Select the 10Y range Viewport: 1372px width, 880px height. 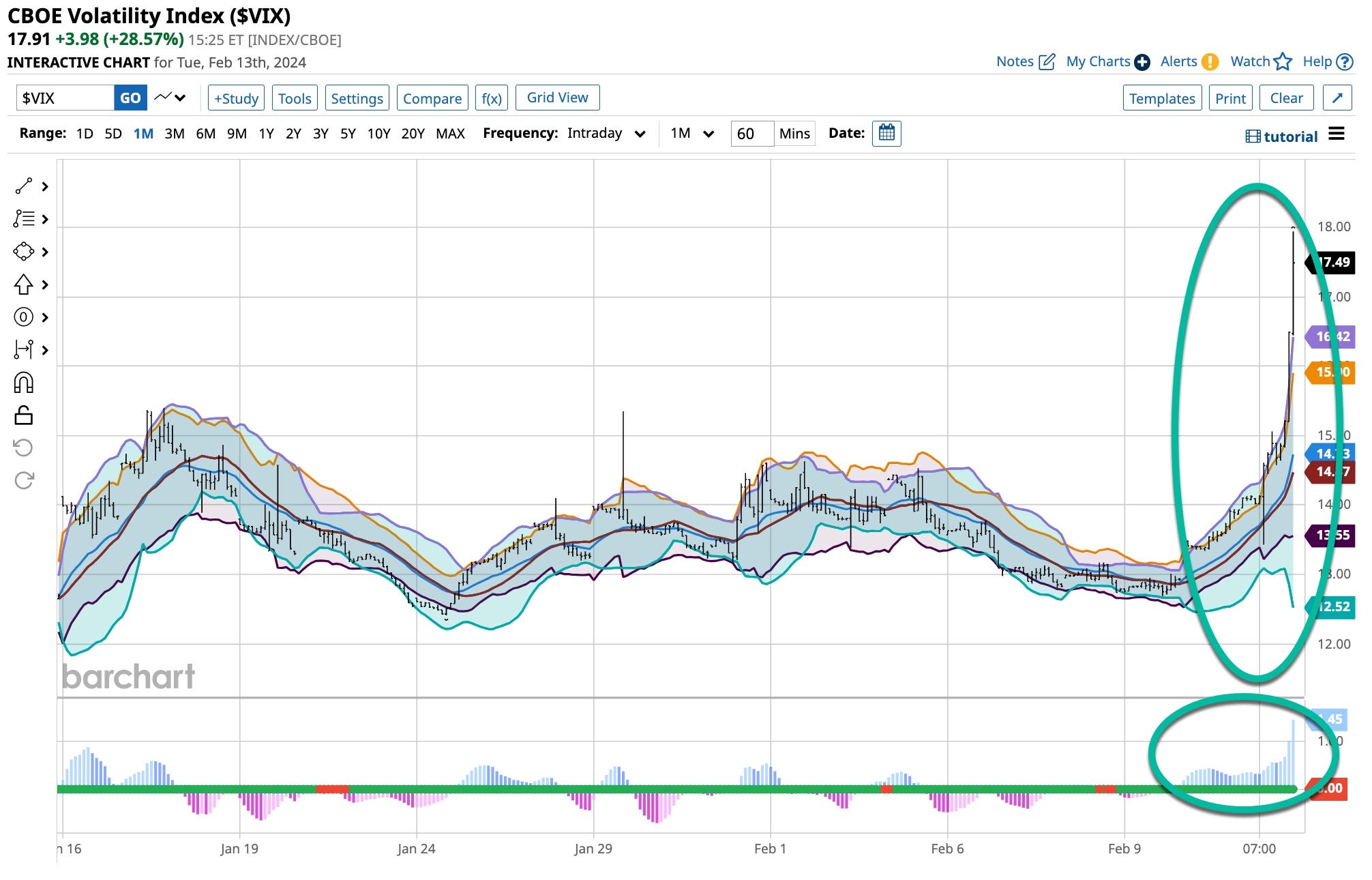pyautogui.click(x=378, y=134)
